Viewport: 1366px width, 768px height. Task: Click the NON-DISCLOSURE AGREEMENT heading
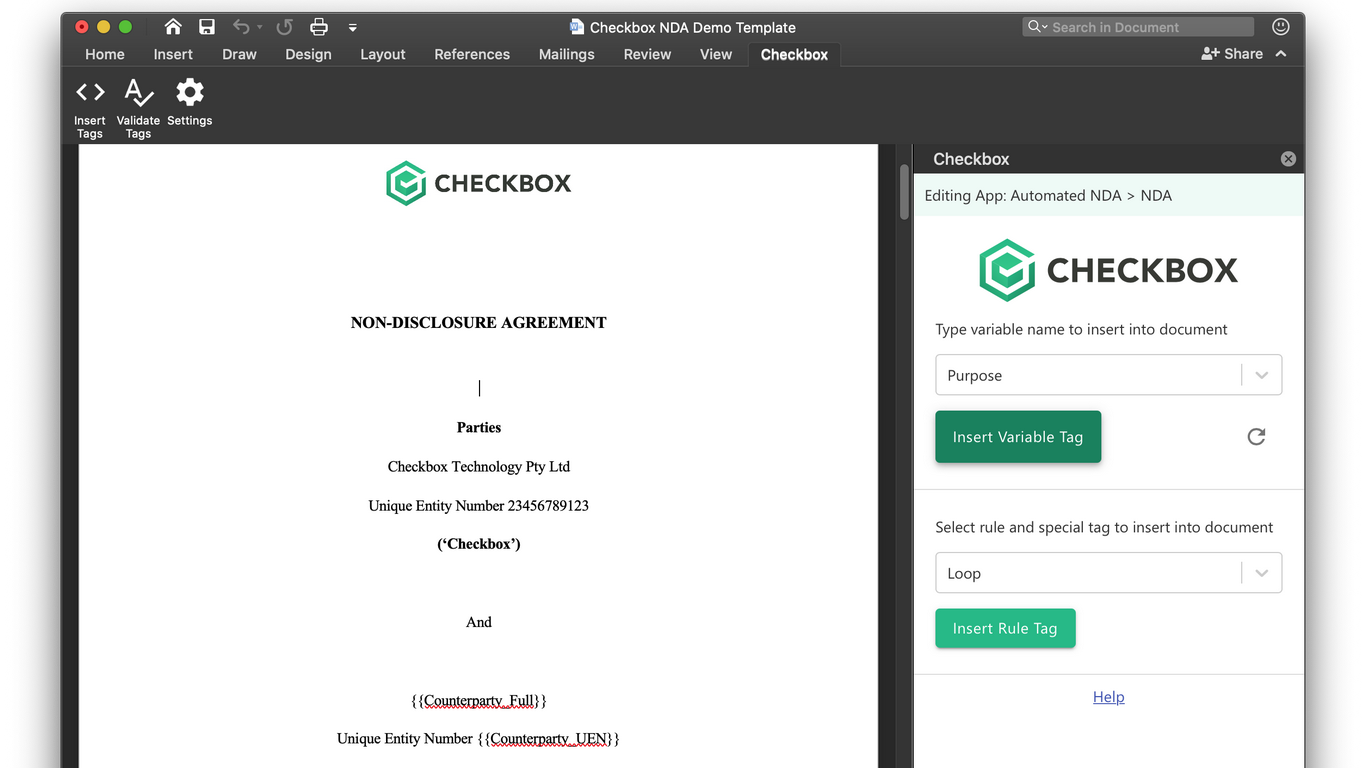[x=478, y=322]
